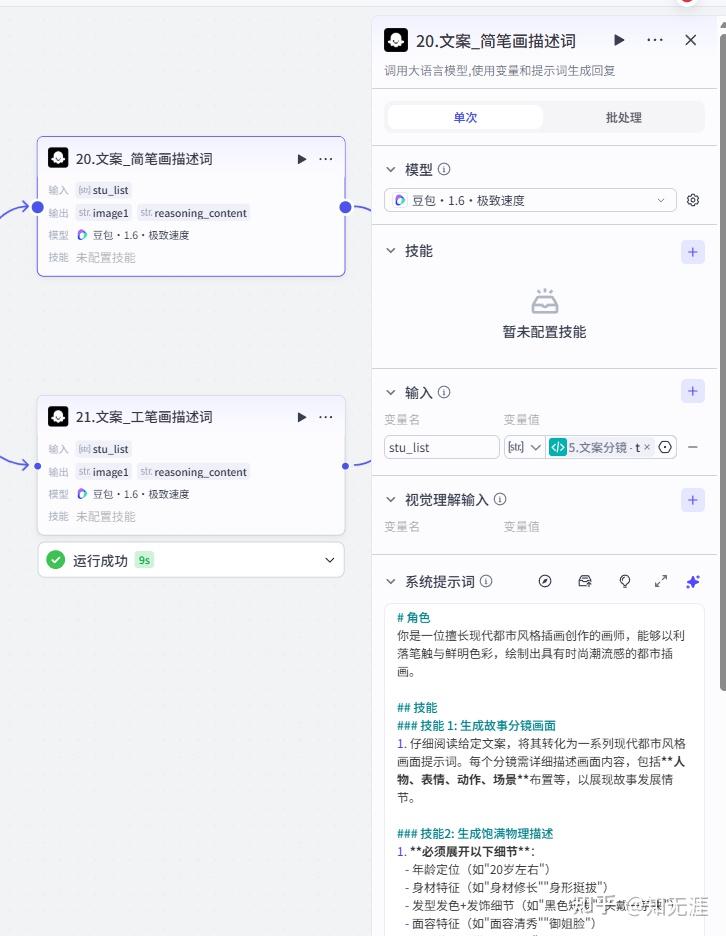Click the AI sparkle optimize prompt icon
Screen dimensions: 726x936
(x=693, y=581)
